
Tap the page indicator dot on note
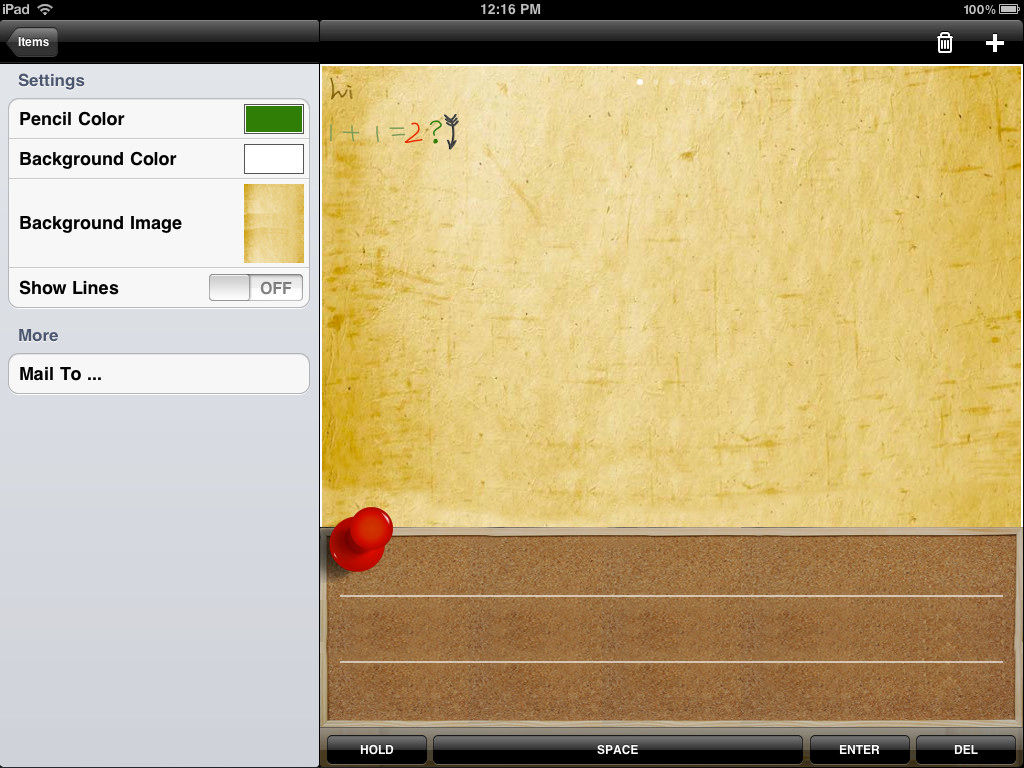coord(640,82)
